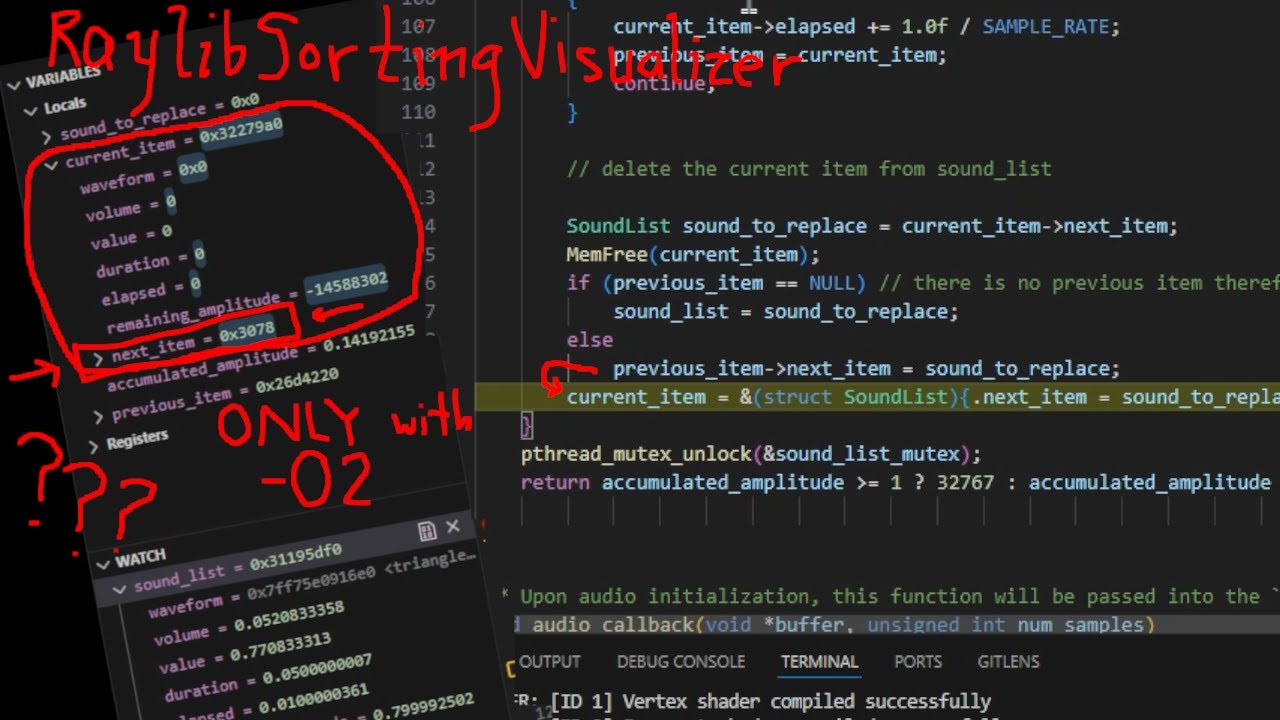Select the current_item value = 0 row
Image resolution: width=1280 pixels, height=720 pixels.
[131, 236]
